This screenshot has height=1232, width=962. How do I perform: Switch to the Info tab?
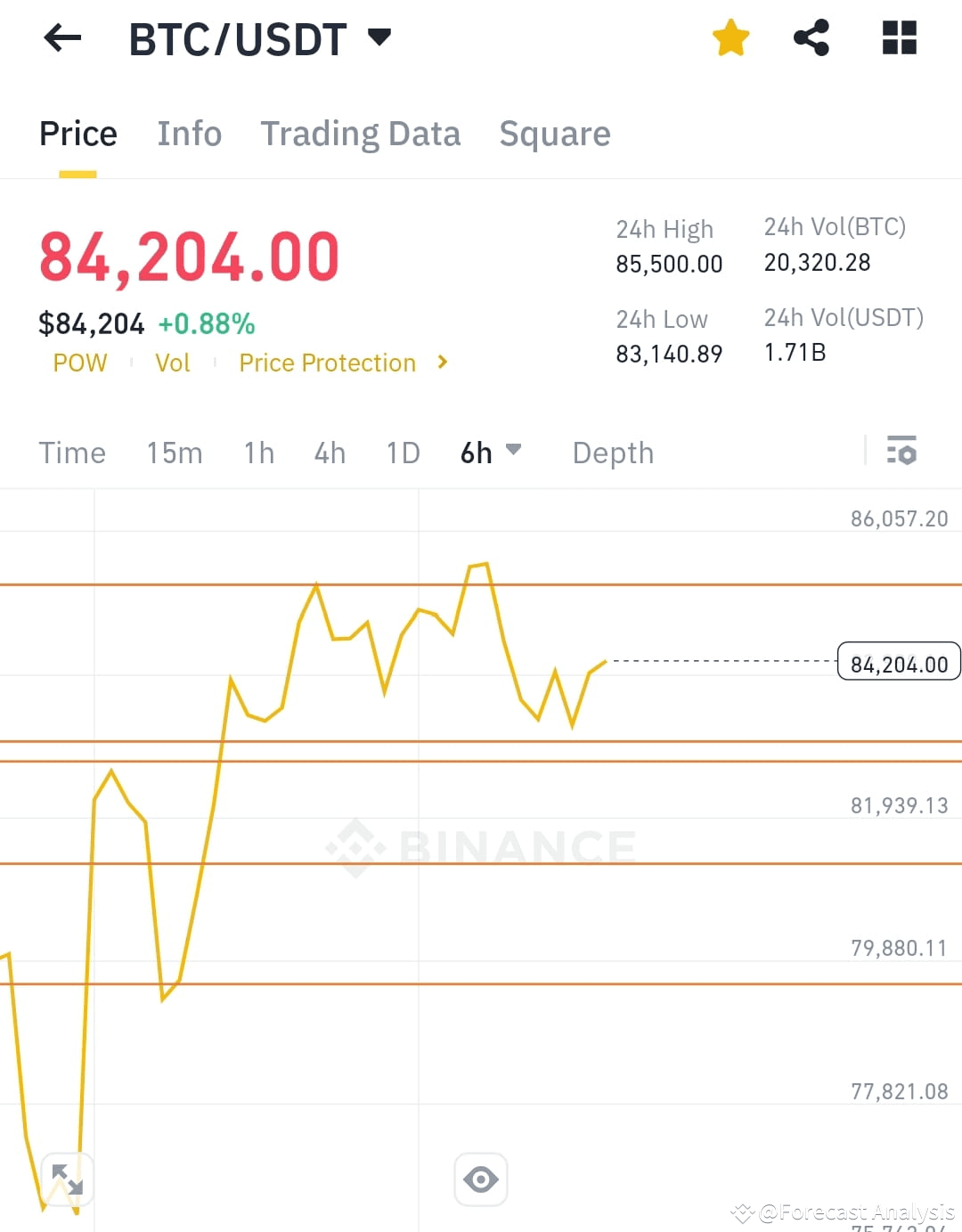pyautogui.click(x=190, y=134)
